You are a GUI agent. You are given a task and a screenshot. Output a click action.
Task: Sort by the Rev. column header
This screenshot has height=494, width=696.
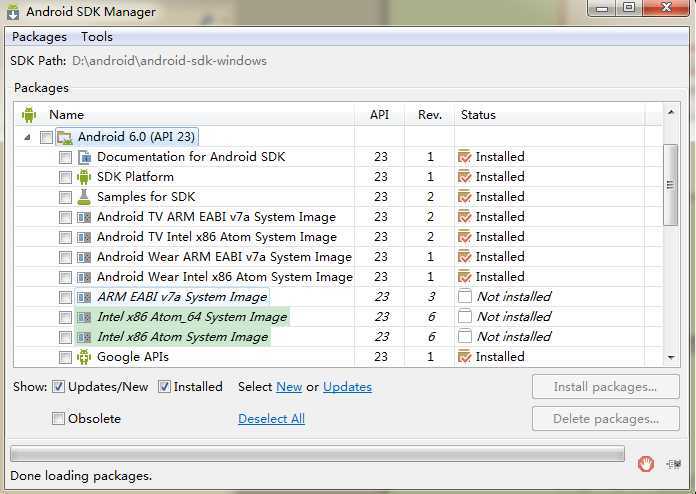430,115
